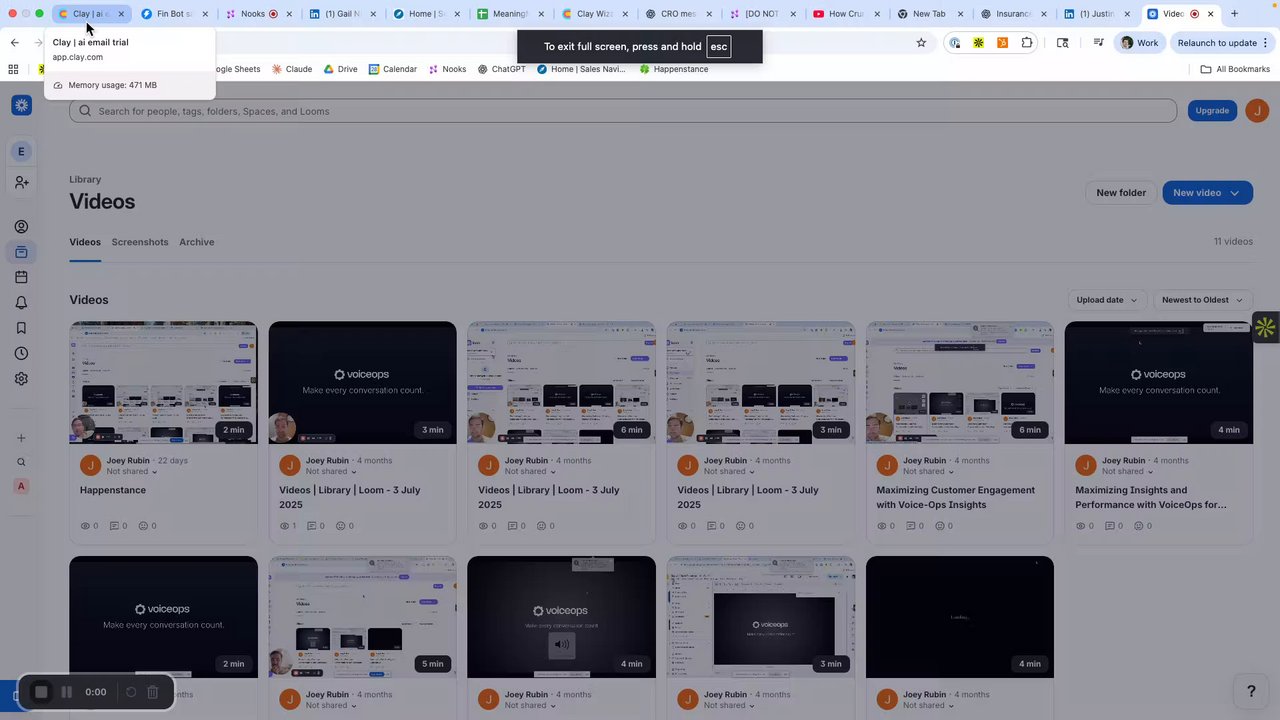
Task: Click the Loom extension pinwheel on the right edge
Action: [x=1266, y=327]
